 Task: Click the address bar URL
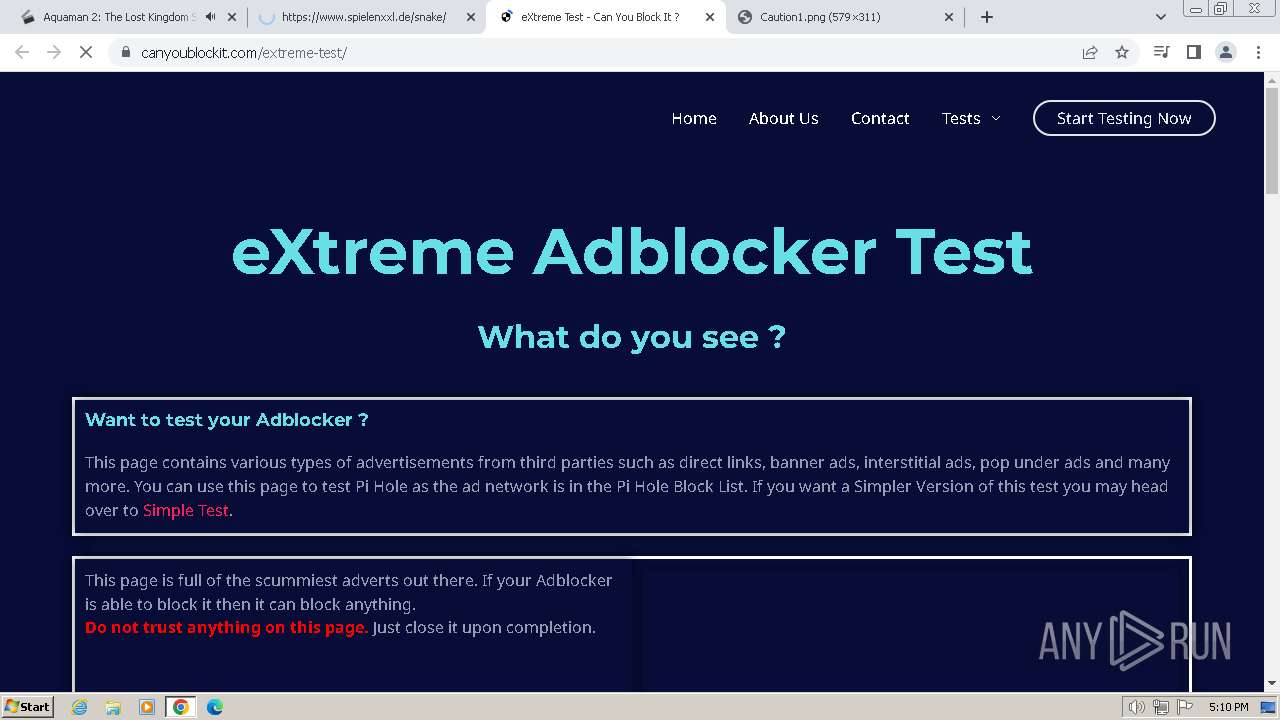[x=244, y=52]
